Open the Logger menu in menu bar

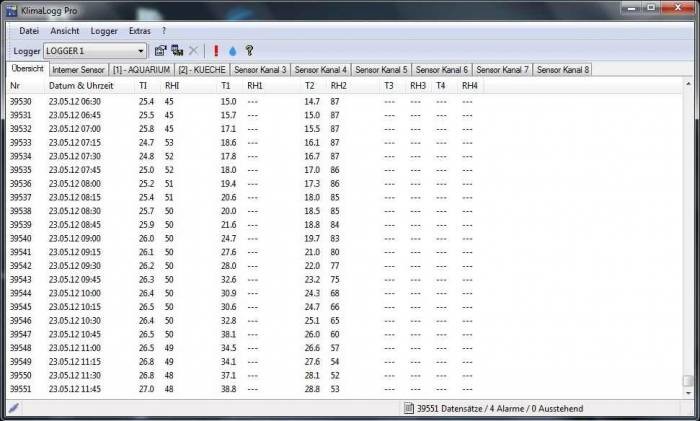104,31
